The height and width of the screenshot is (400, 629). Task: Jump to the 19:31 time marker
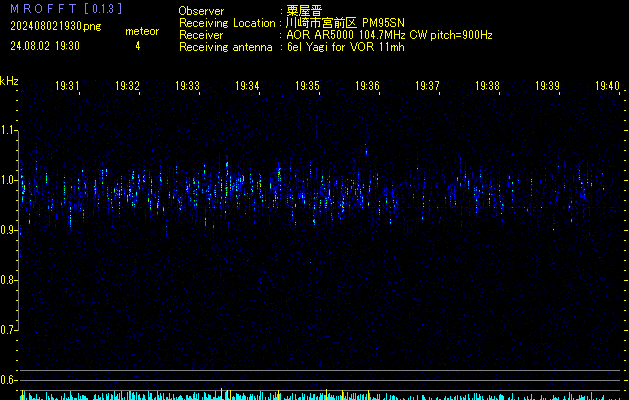[x=67, y=87]
